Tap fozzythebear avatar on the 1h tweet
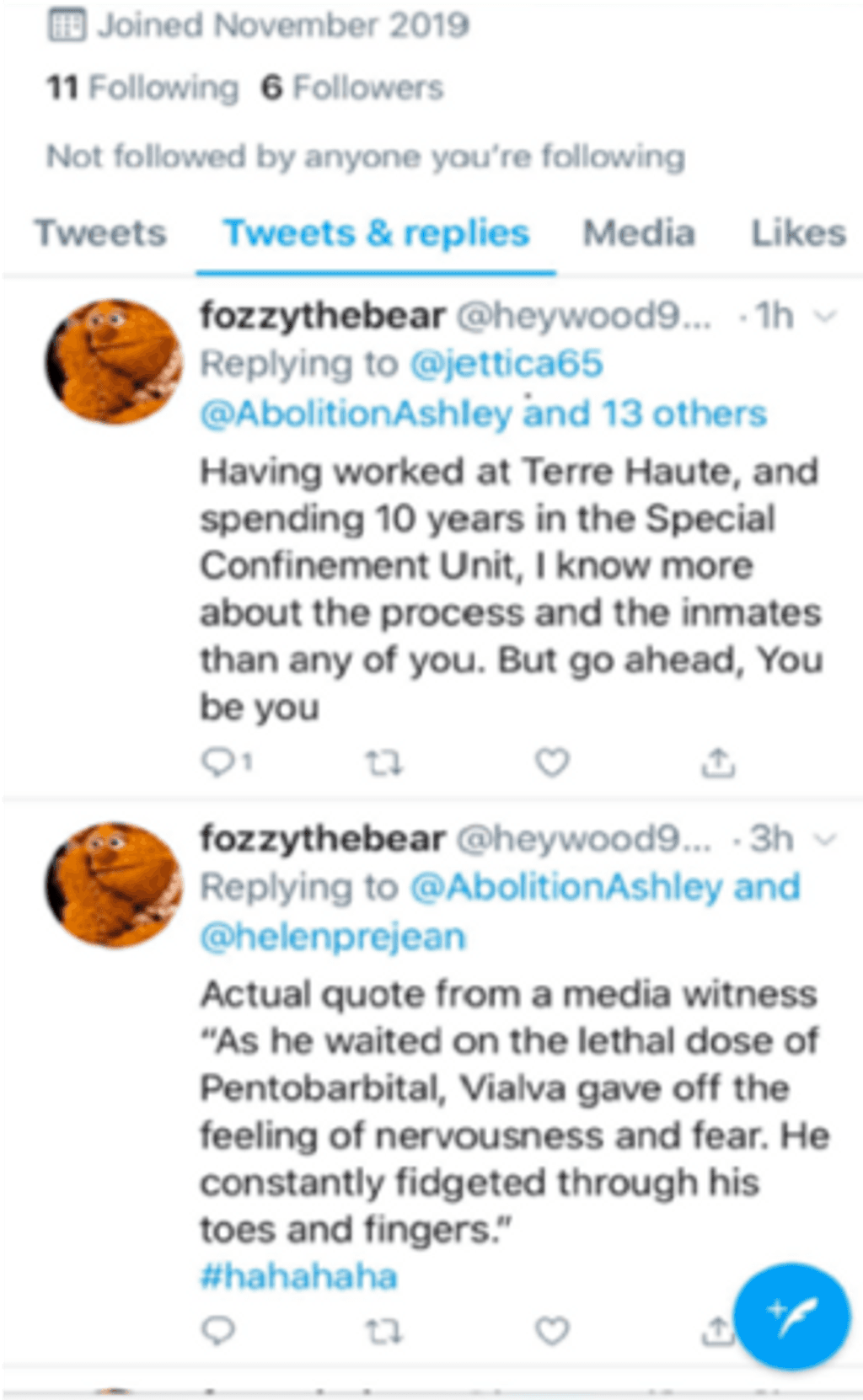This screenshot has width=863, height=1400. 113,361
